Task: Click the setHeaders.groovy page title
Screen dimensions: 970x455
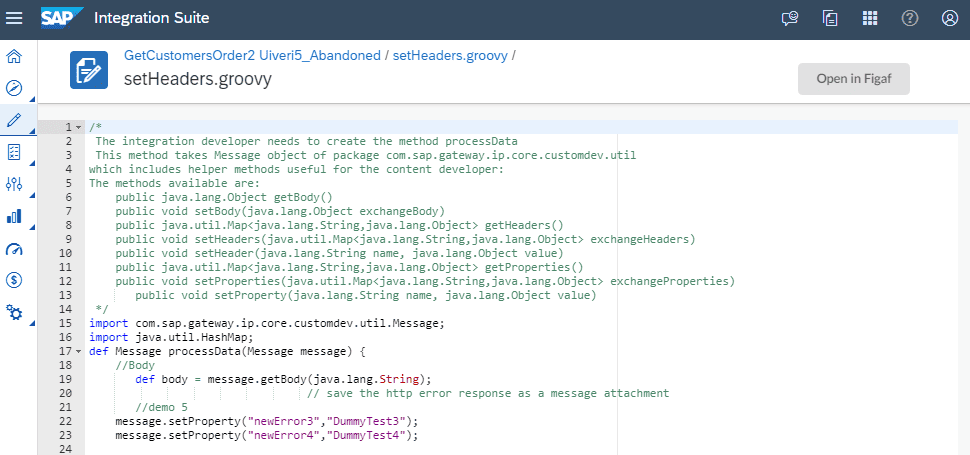Action: (197, 80)
